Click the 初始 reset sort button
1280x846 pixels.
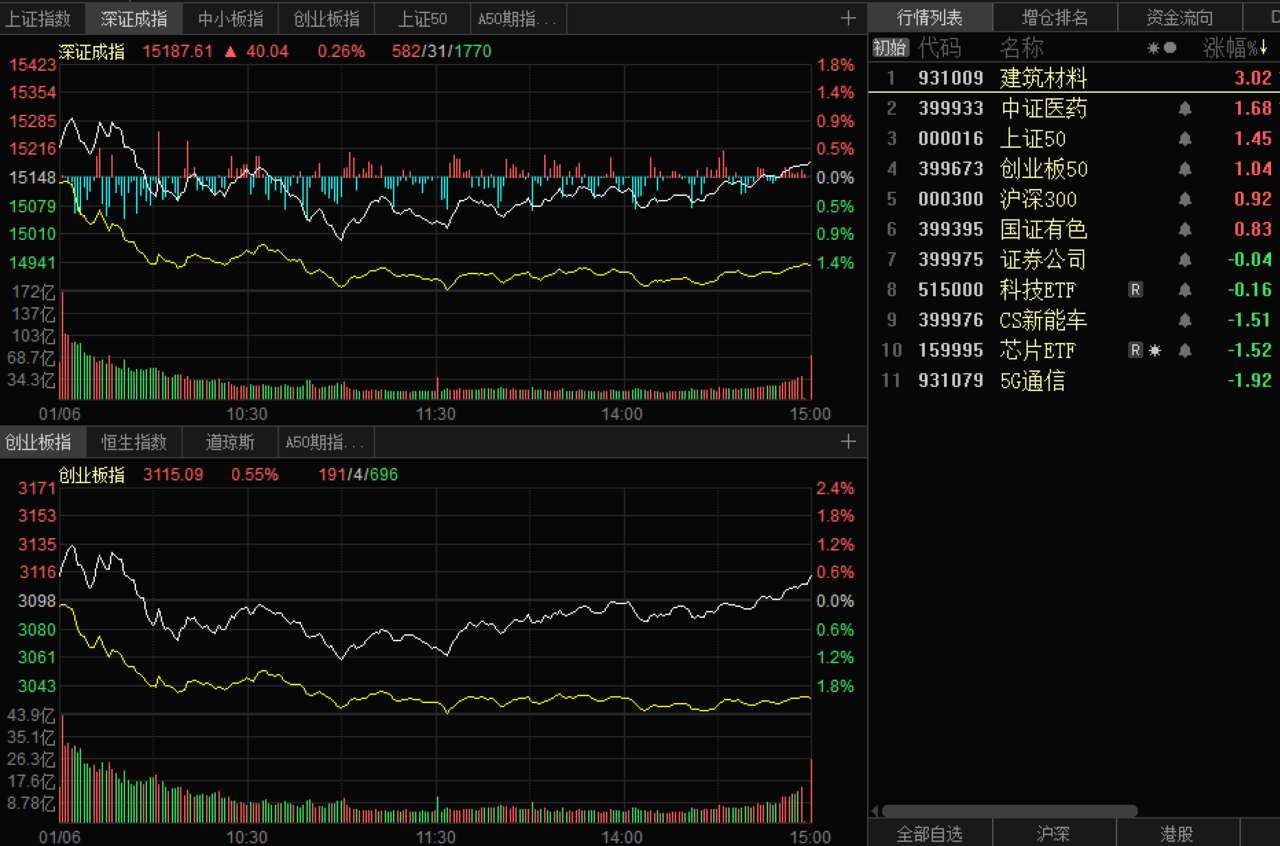(890, 47)
